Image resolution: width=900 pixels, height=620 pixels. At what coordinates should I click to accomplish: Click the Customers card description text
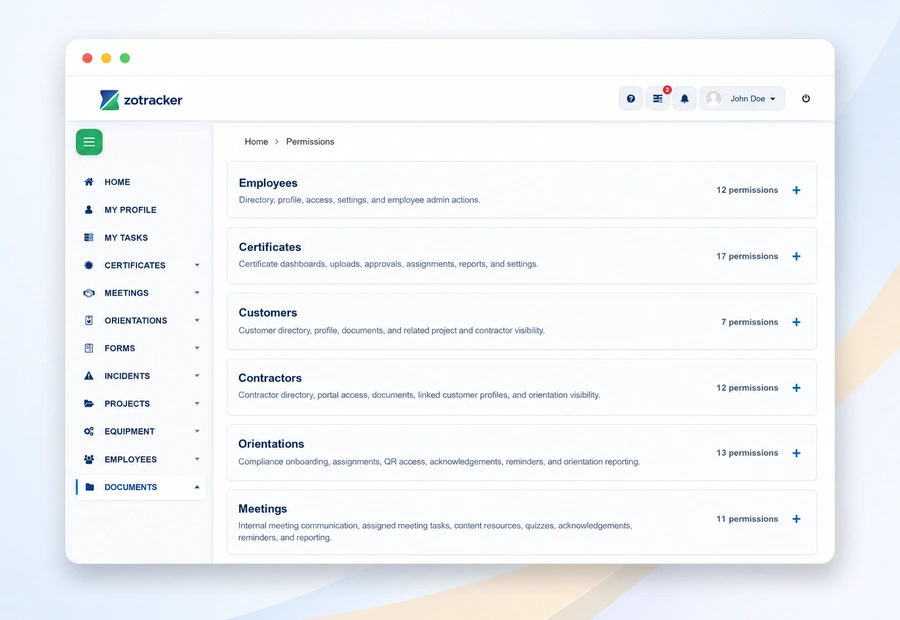pos(391,331)
